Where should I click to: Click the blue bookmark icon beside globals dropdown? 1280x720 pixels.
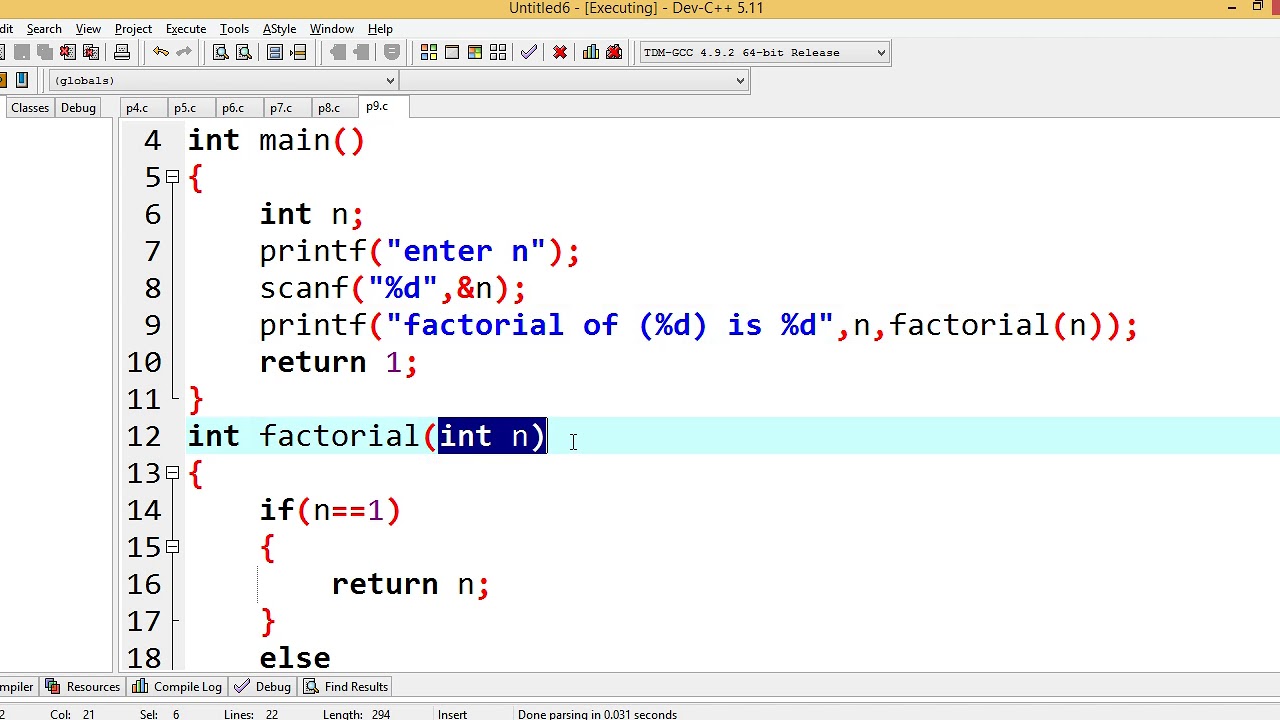point(22,80)
